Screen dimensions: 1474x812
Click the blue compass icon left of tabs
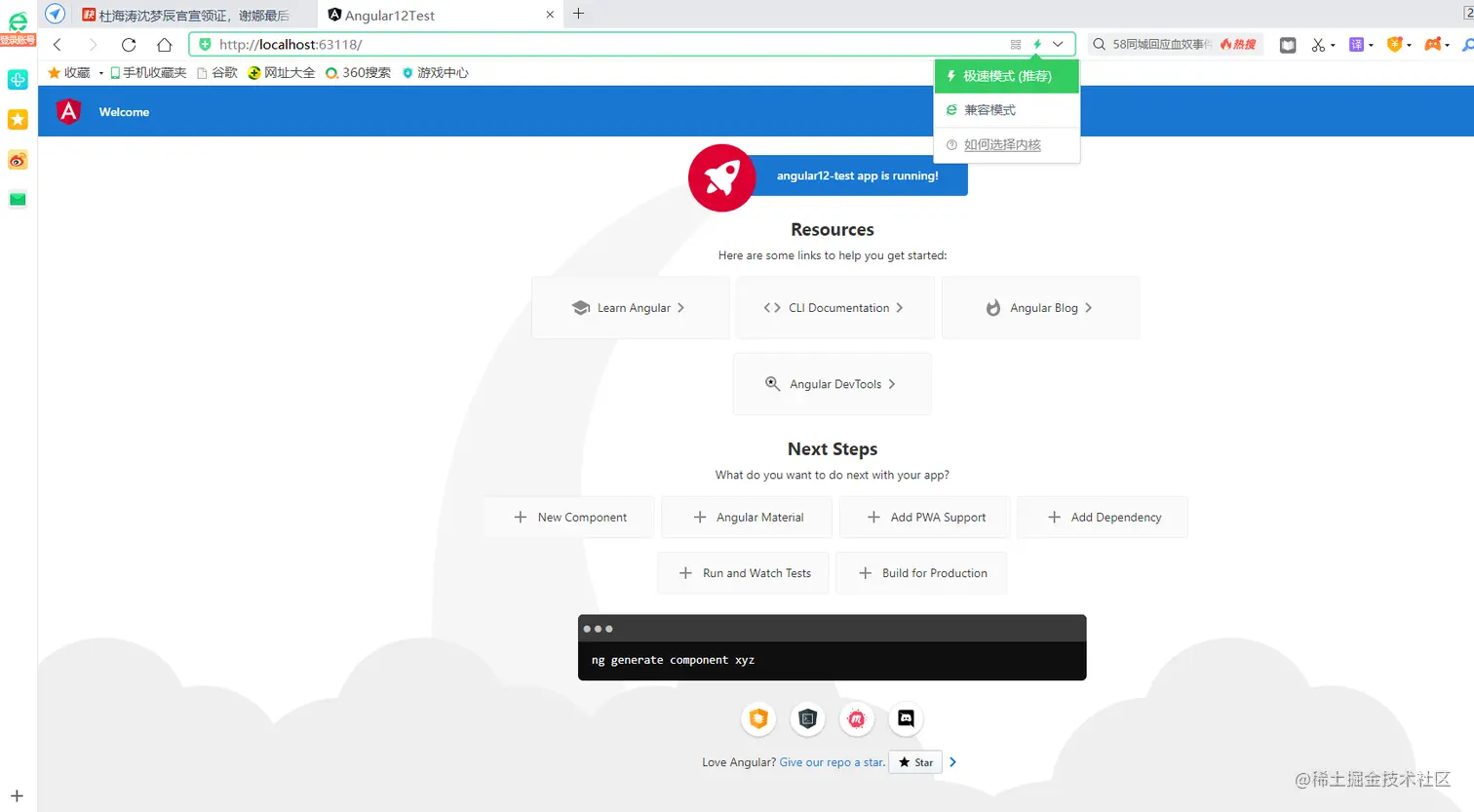click(x=56, y=14)
